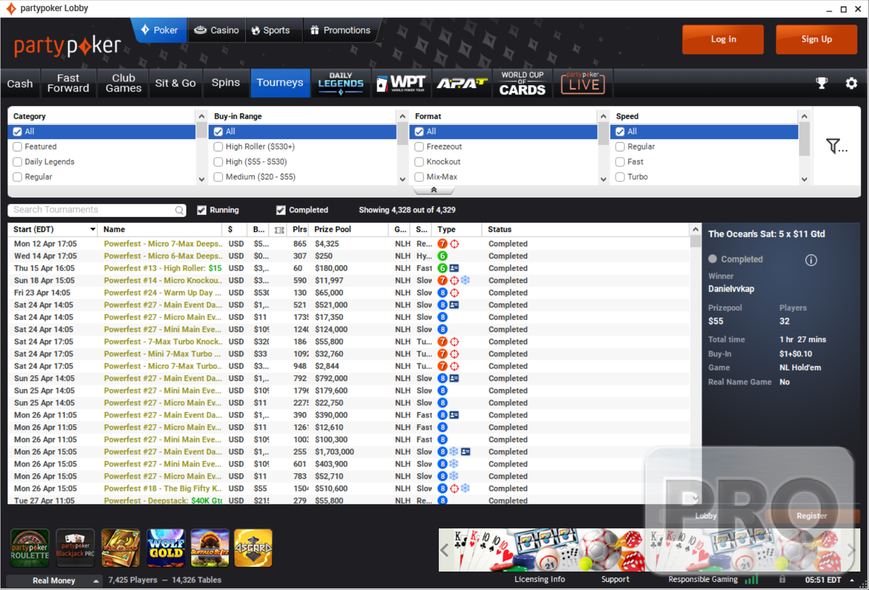Check the Featured category checkbox
This screenshot has width=869, height=590.
coord(17,147)
